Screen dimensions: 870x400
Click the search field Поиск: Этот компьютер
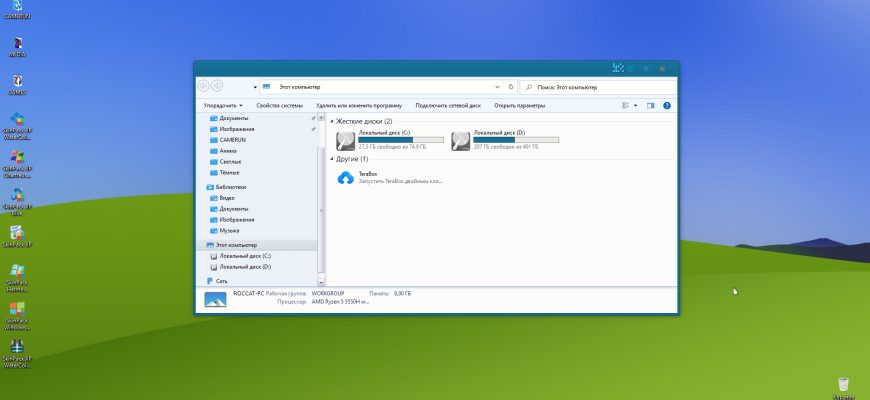point(599,87)
